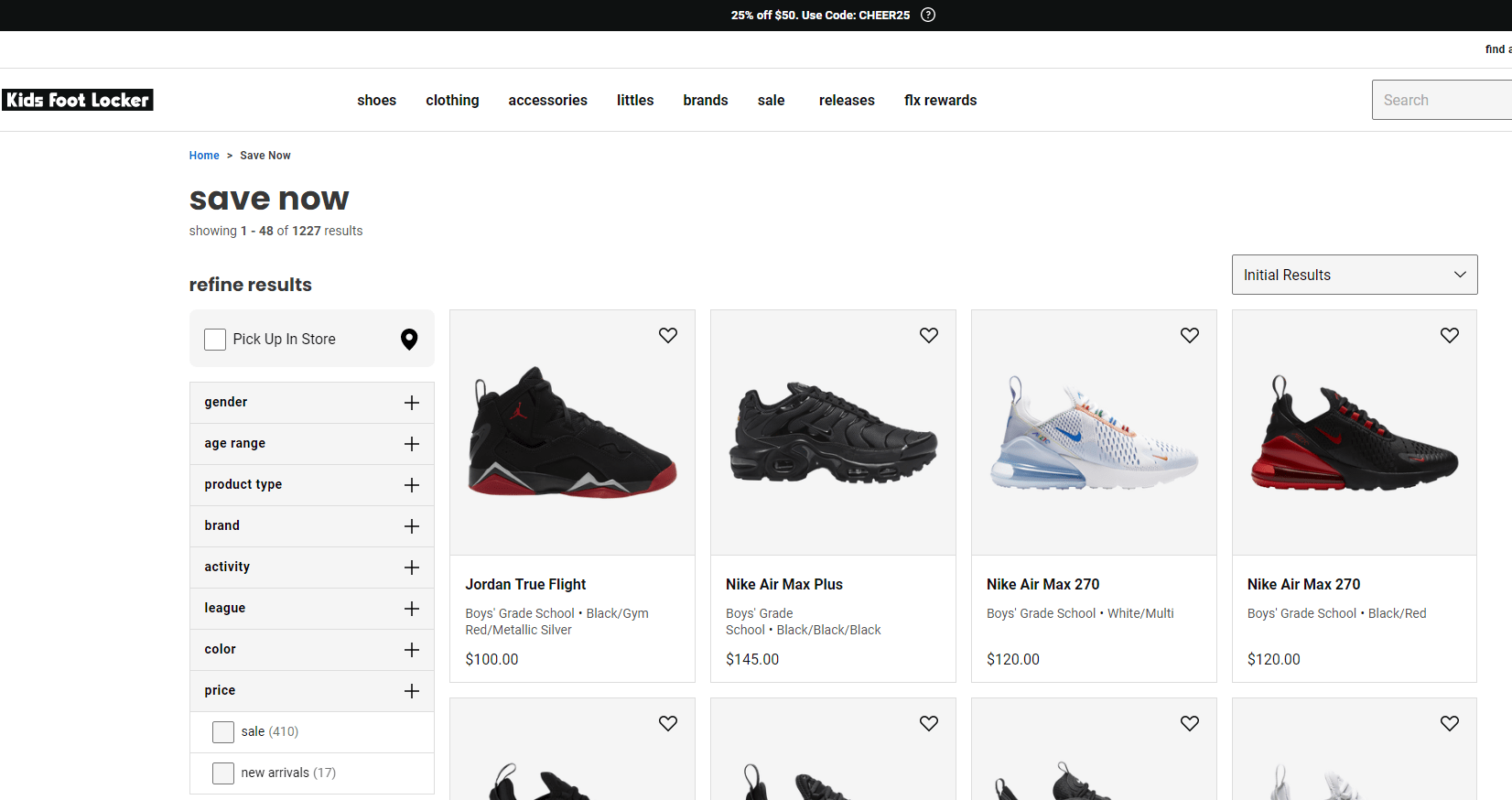Open flx rewards page

[x=941, y=100]
